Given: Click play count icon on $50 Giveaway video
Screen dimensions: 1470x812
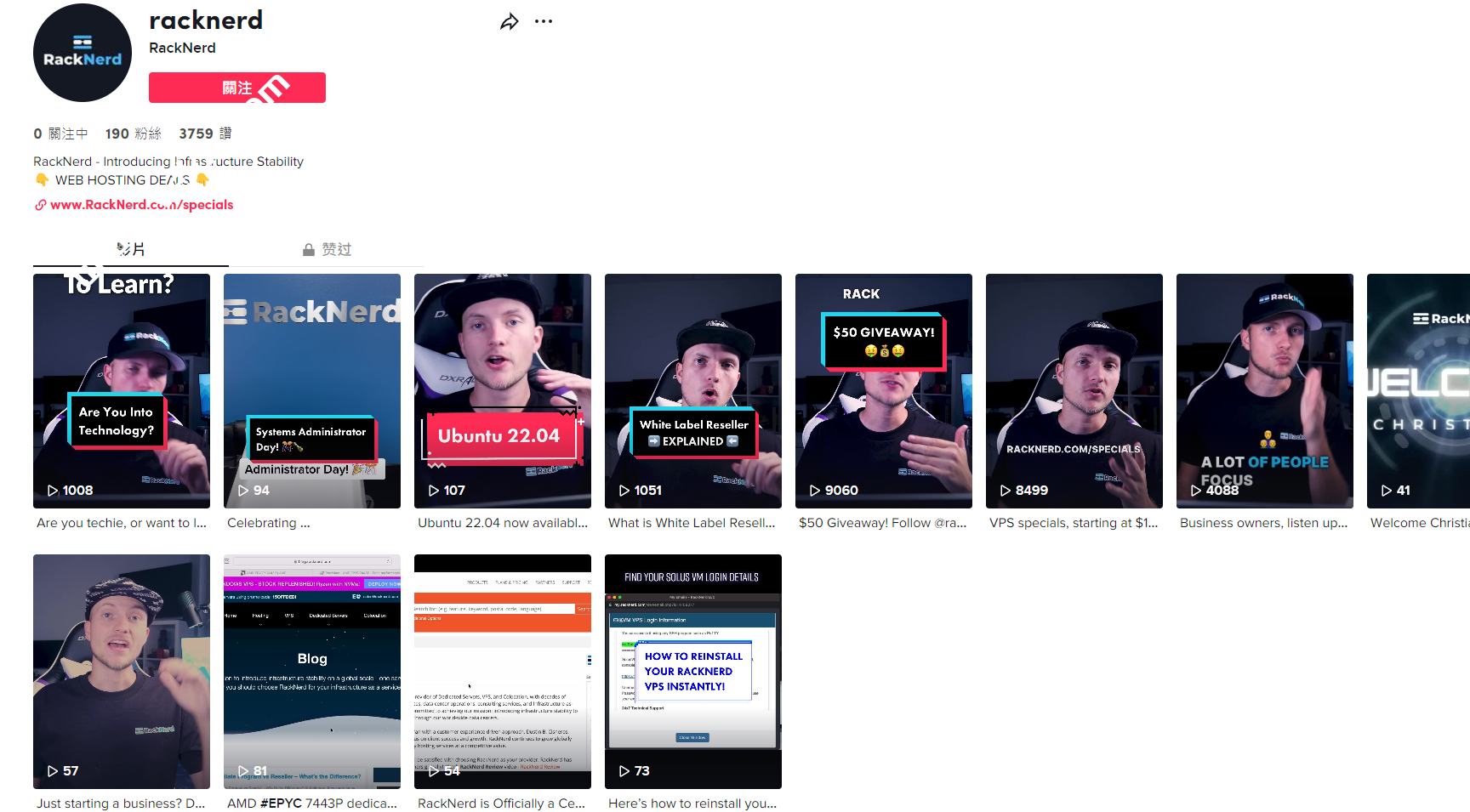Looking at the screenshot, I should pos(815,491).
